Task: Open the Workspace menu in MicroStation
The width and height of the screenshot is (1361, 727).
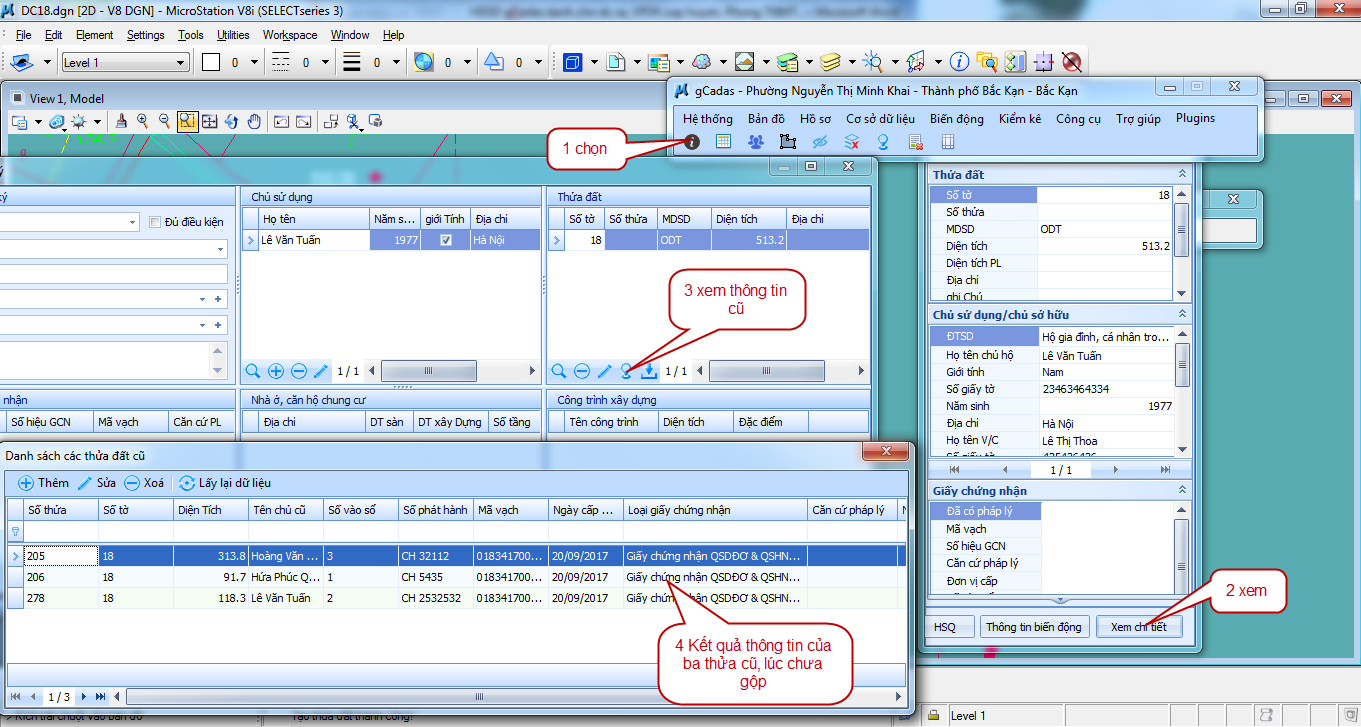Action: pyautogui.click(x=290, y=35)
